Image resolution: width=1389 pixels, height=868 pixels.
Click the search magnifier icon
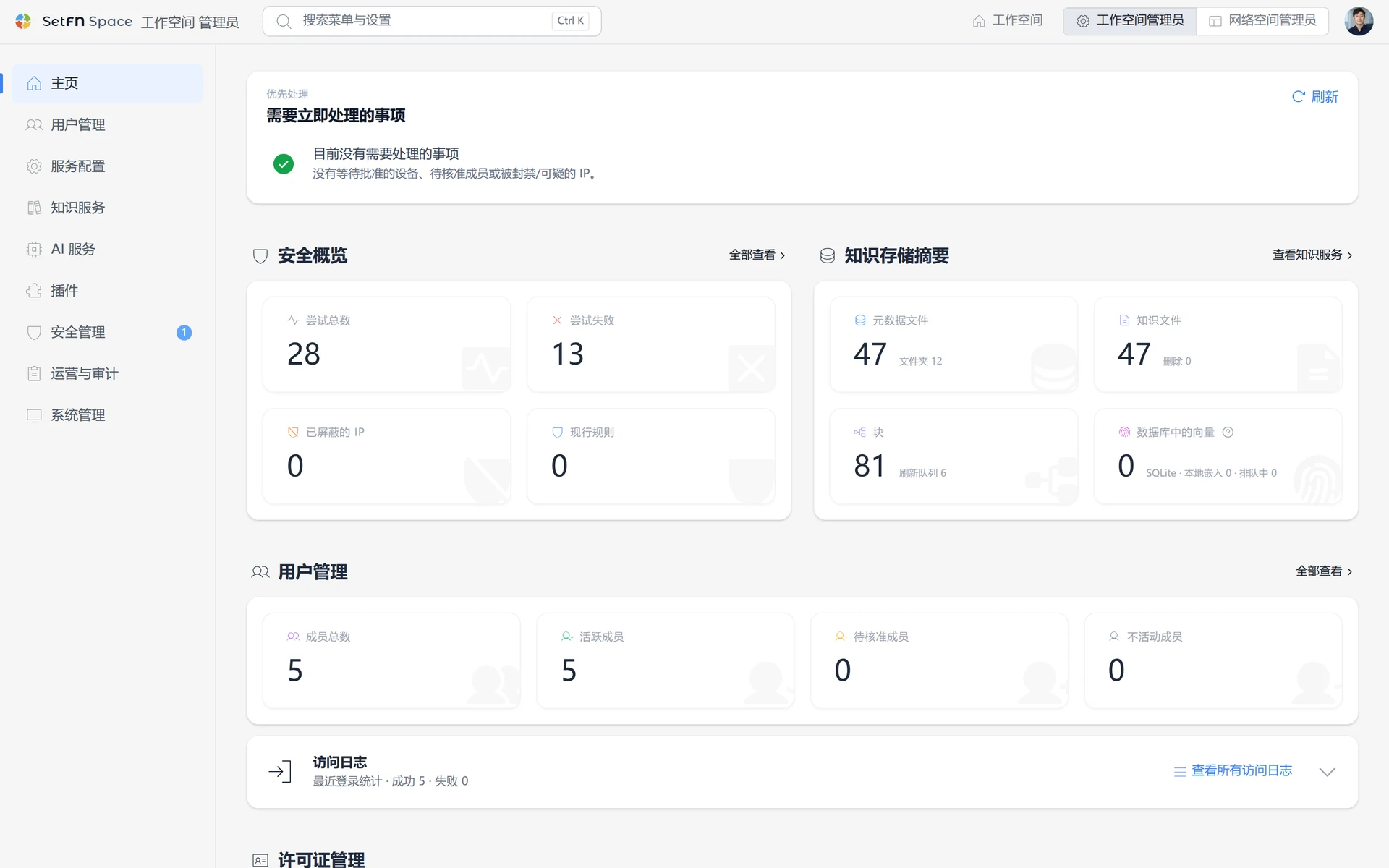(284, 21)
